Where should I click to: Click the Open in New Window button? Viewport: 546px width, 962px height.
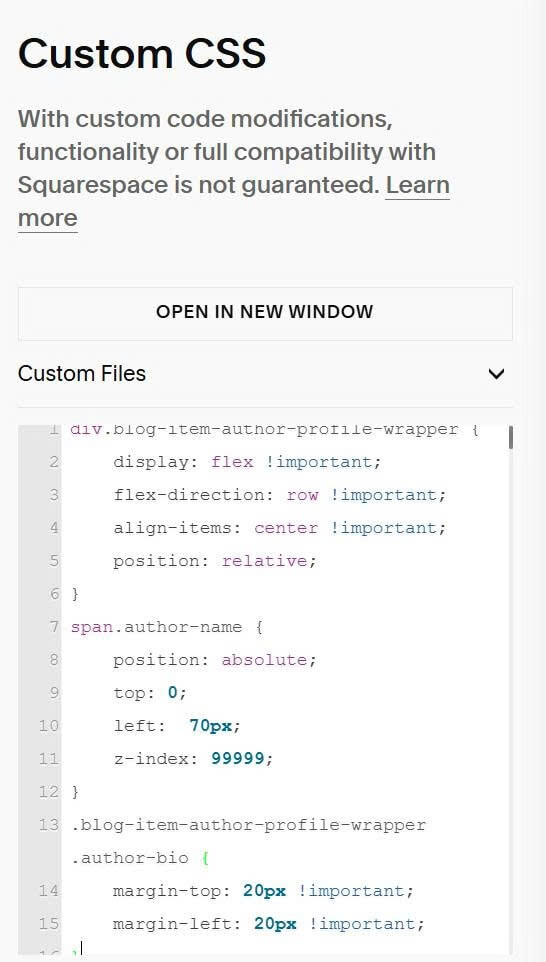(x=265, y=313)
